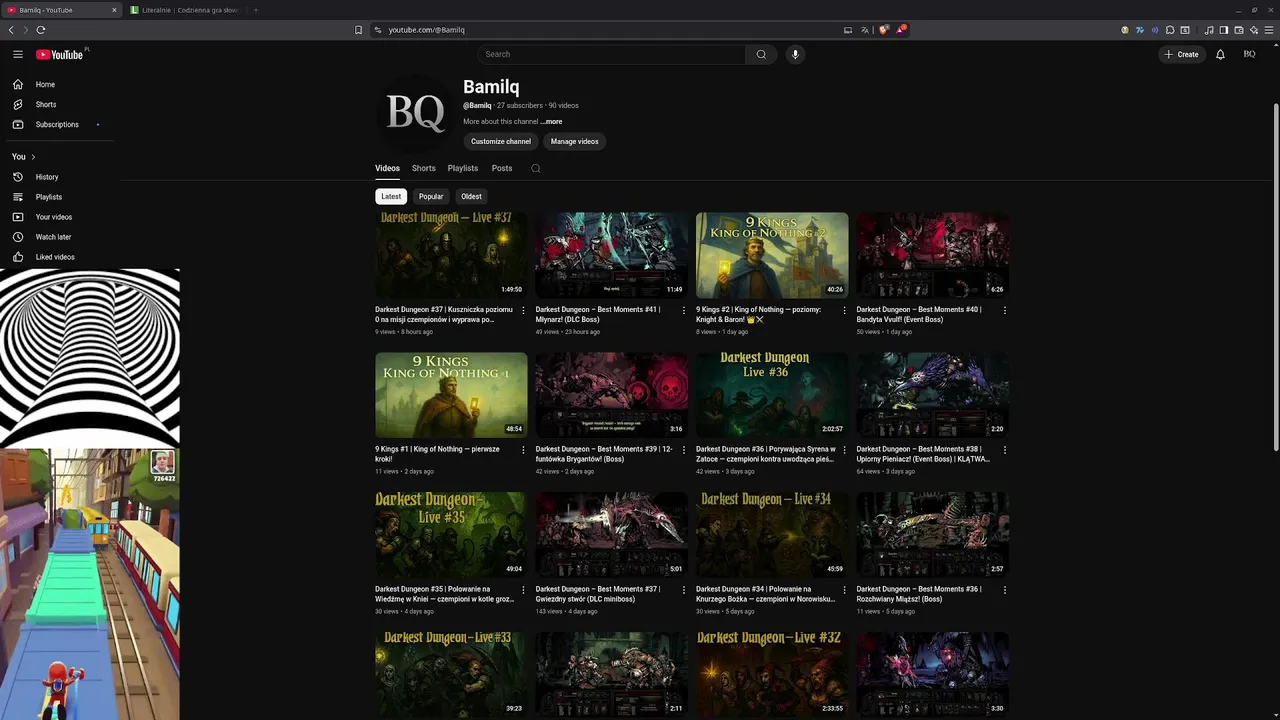
Task: Open options for Best Moments #38 video
Action: (1005, 450)
